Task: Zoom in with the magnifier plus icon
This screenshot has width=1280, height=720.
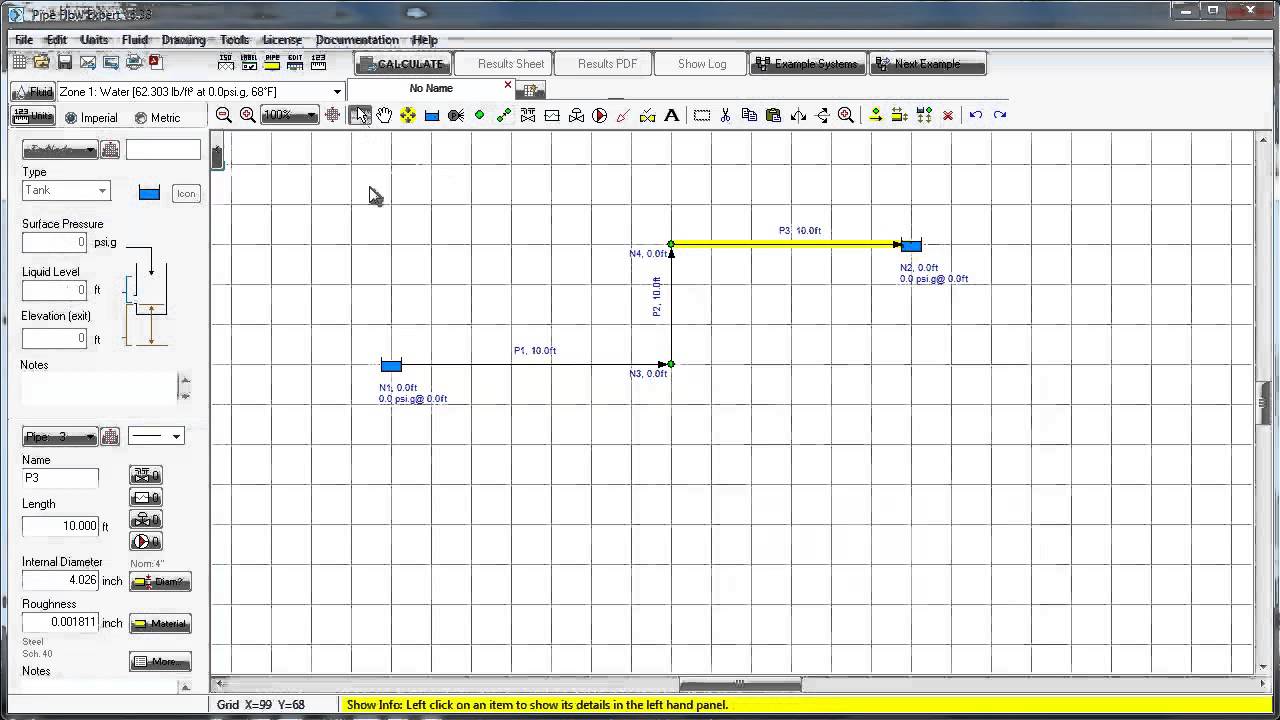Action: tap(247, 115)
